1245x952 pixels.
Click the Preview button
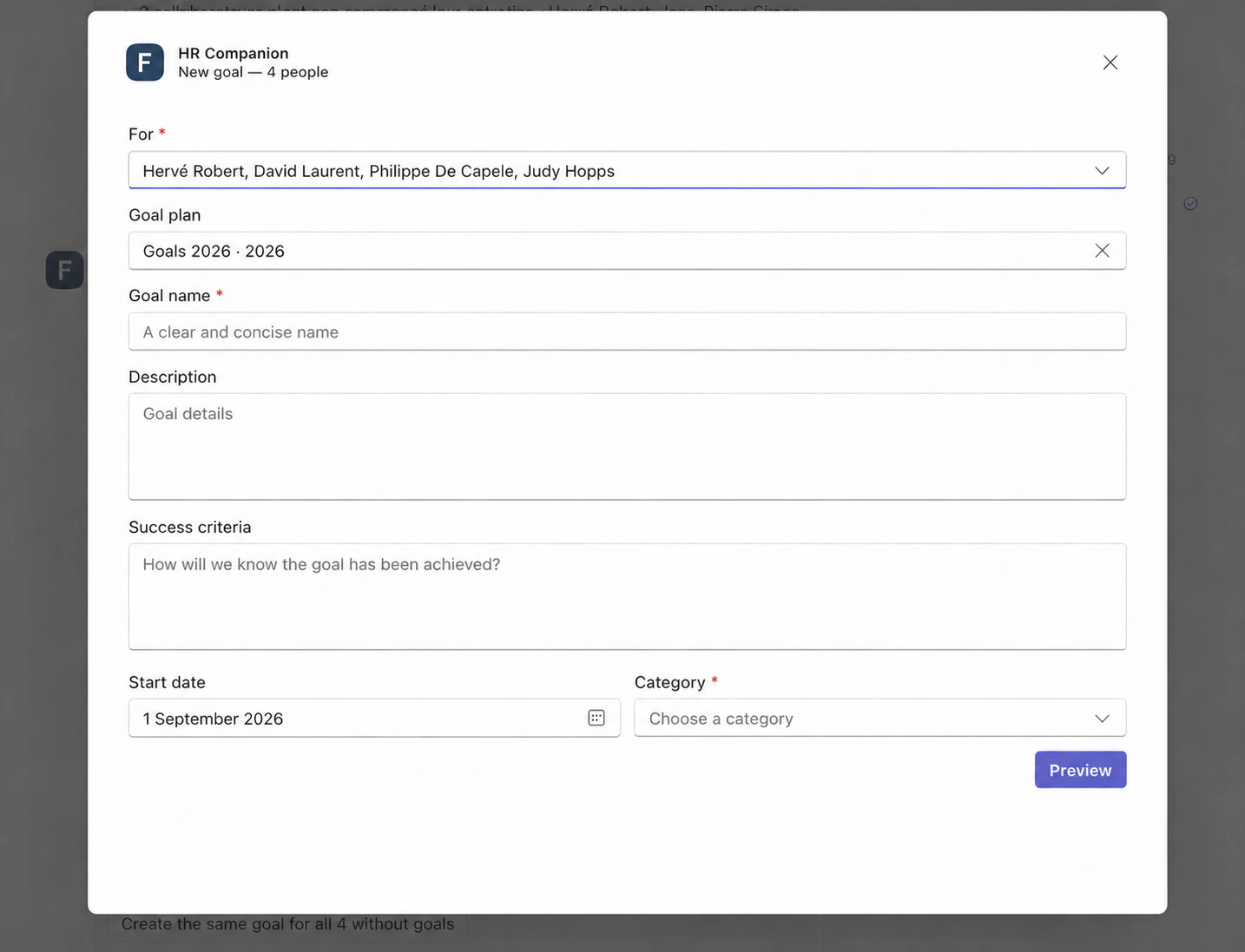click(x=1080, y=770)
